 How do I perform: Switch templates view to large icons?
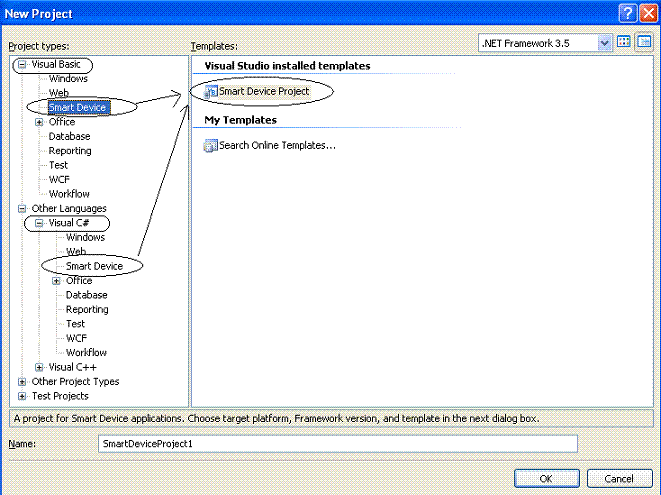623,42
